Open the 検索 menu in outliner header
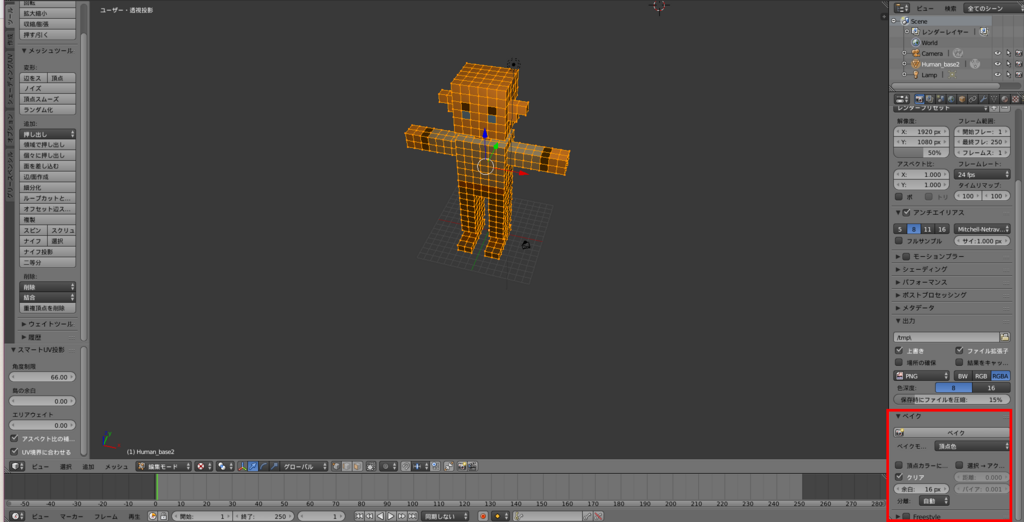The height and width of the screenshot is (522, 1024). 950,8
